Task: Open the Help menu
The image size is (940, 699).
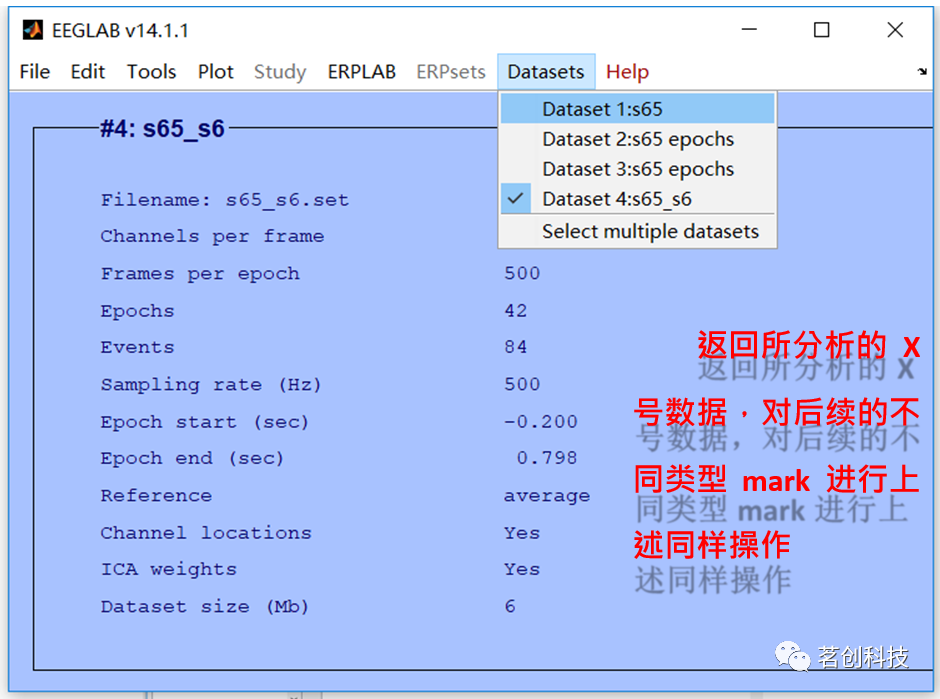Action: pos(627,71)
